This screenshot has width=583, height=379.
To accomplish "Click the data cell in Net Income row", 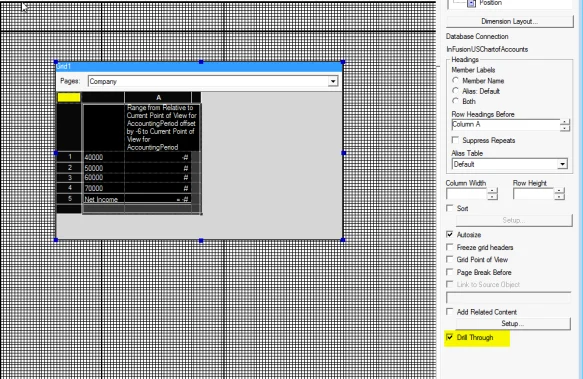I will pyautogui.click(x=158, y=199).
